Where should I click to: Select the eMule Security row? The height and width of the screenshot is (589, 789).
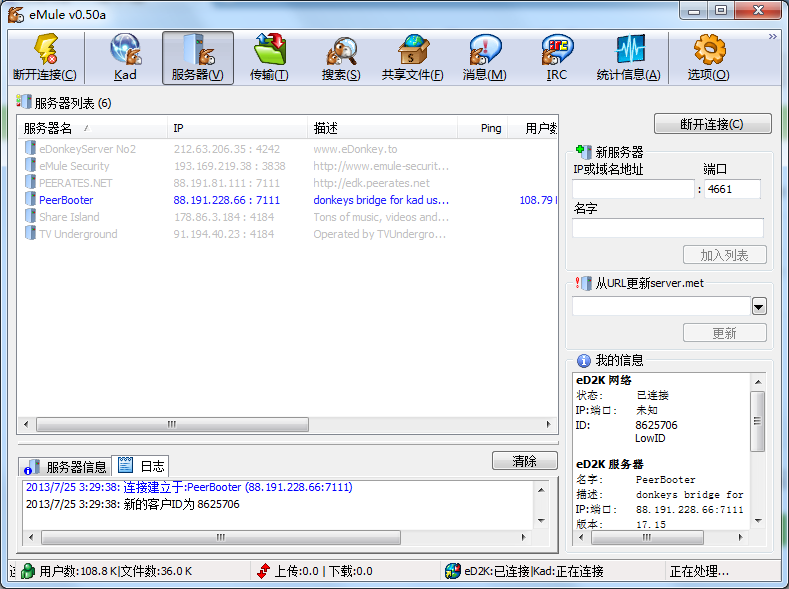pyautogui.click(x=288, y=166)
